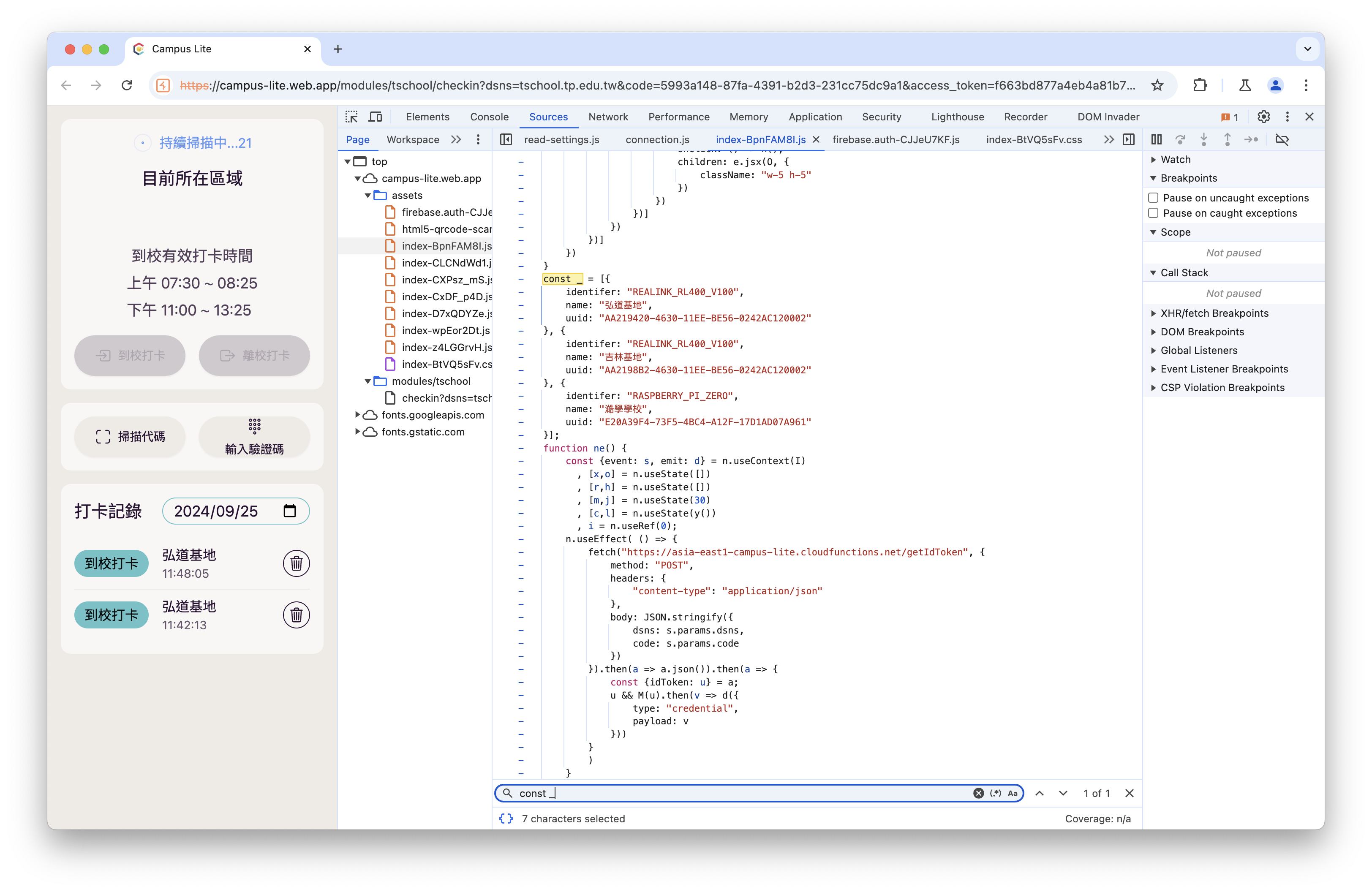Viewport: 1372px width, 892px height.
Task: Click the pretty print braces icon
Action: click(x=506, y=818)
